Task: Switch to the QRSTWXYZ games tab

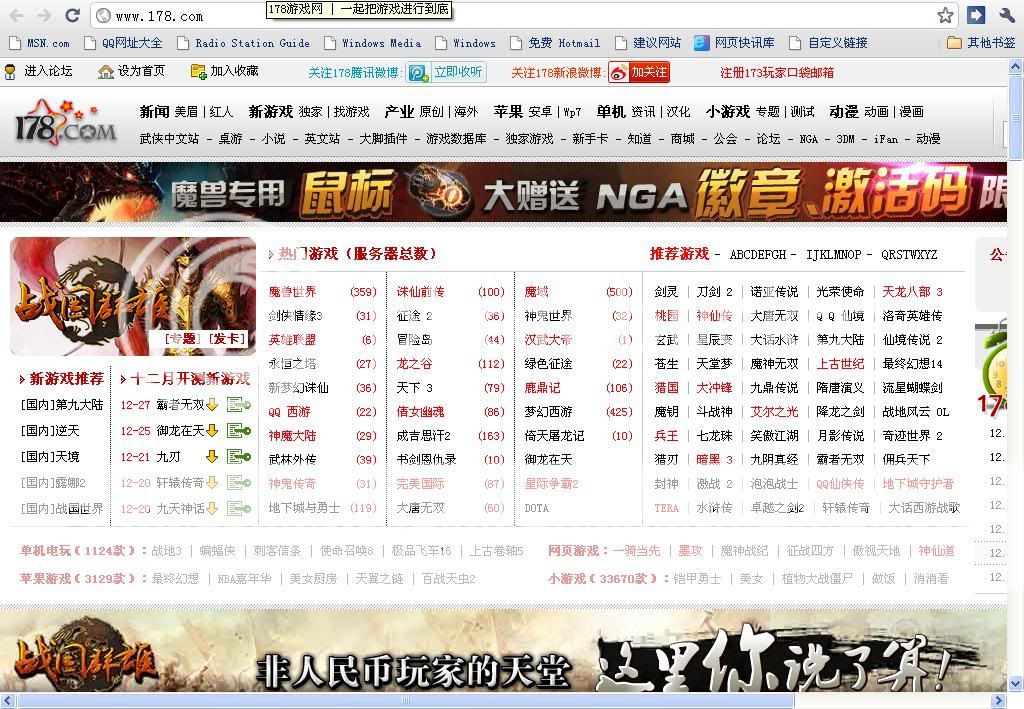Action: tap(909, 255)
